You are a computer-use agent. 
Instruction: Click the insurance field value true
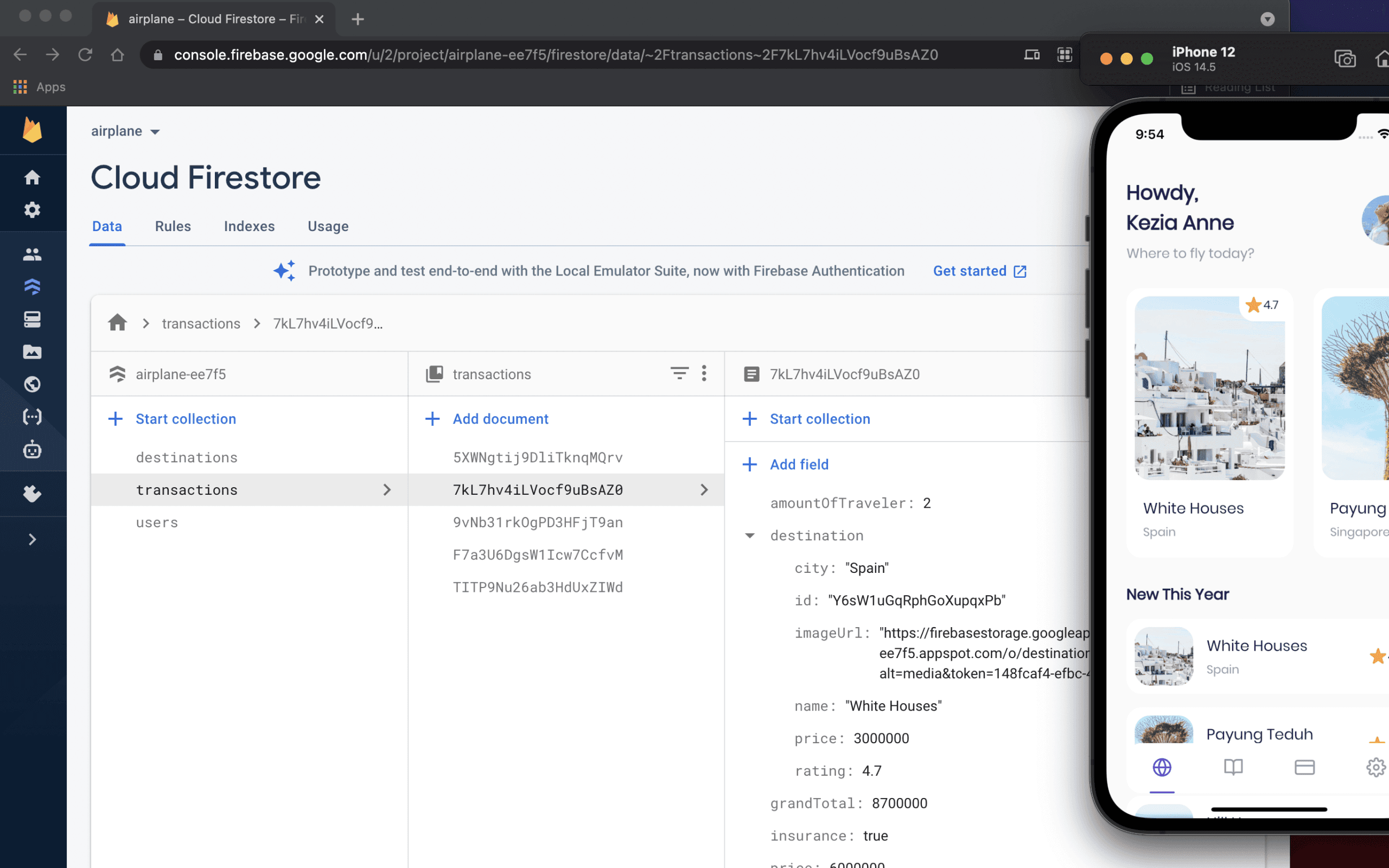875,837
